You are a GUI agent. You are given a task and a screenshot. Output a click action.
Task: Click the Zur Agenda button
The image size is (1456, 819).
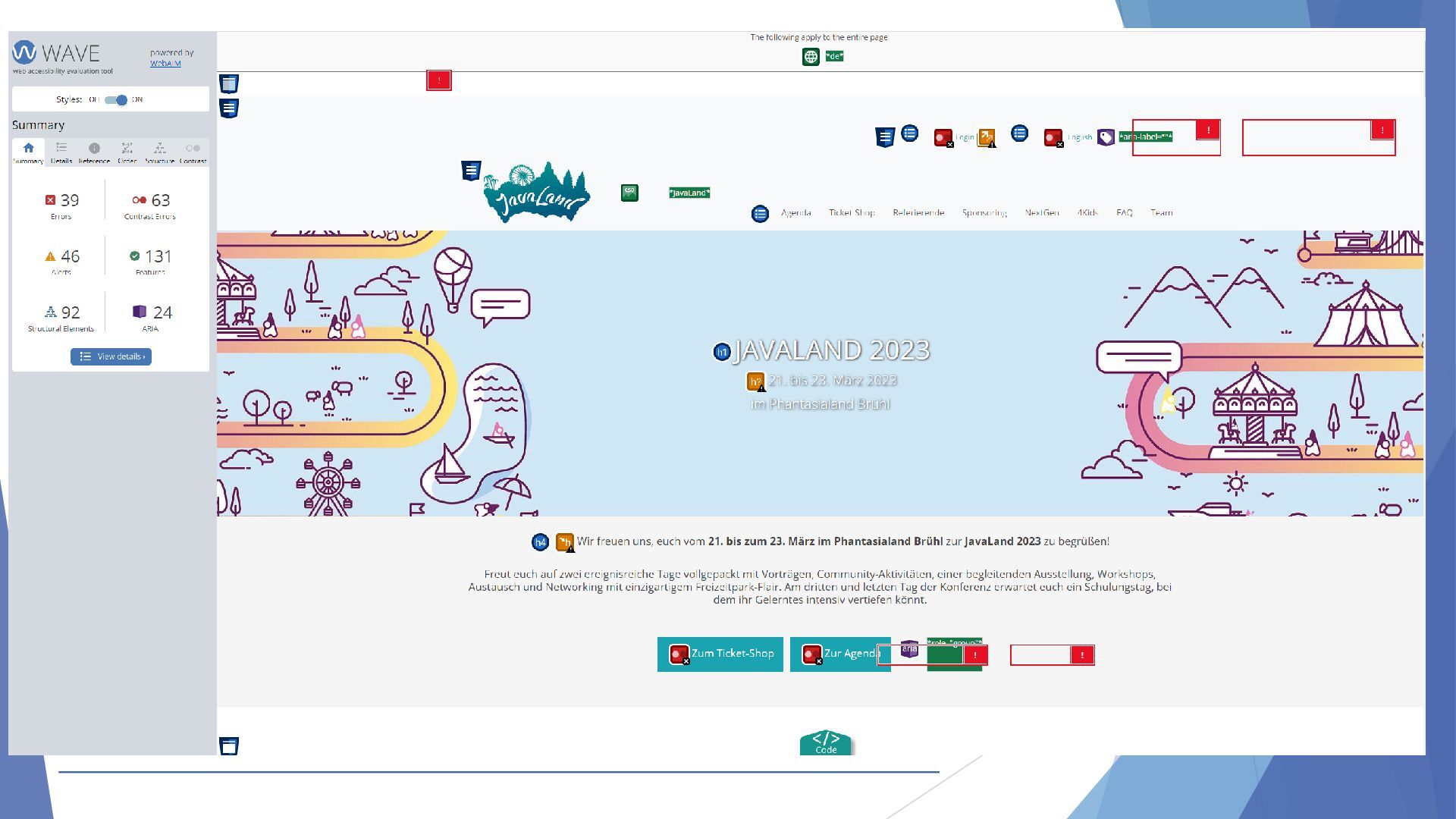tap(840, 654)
